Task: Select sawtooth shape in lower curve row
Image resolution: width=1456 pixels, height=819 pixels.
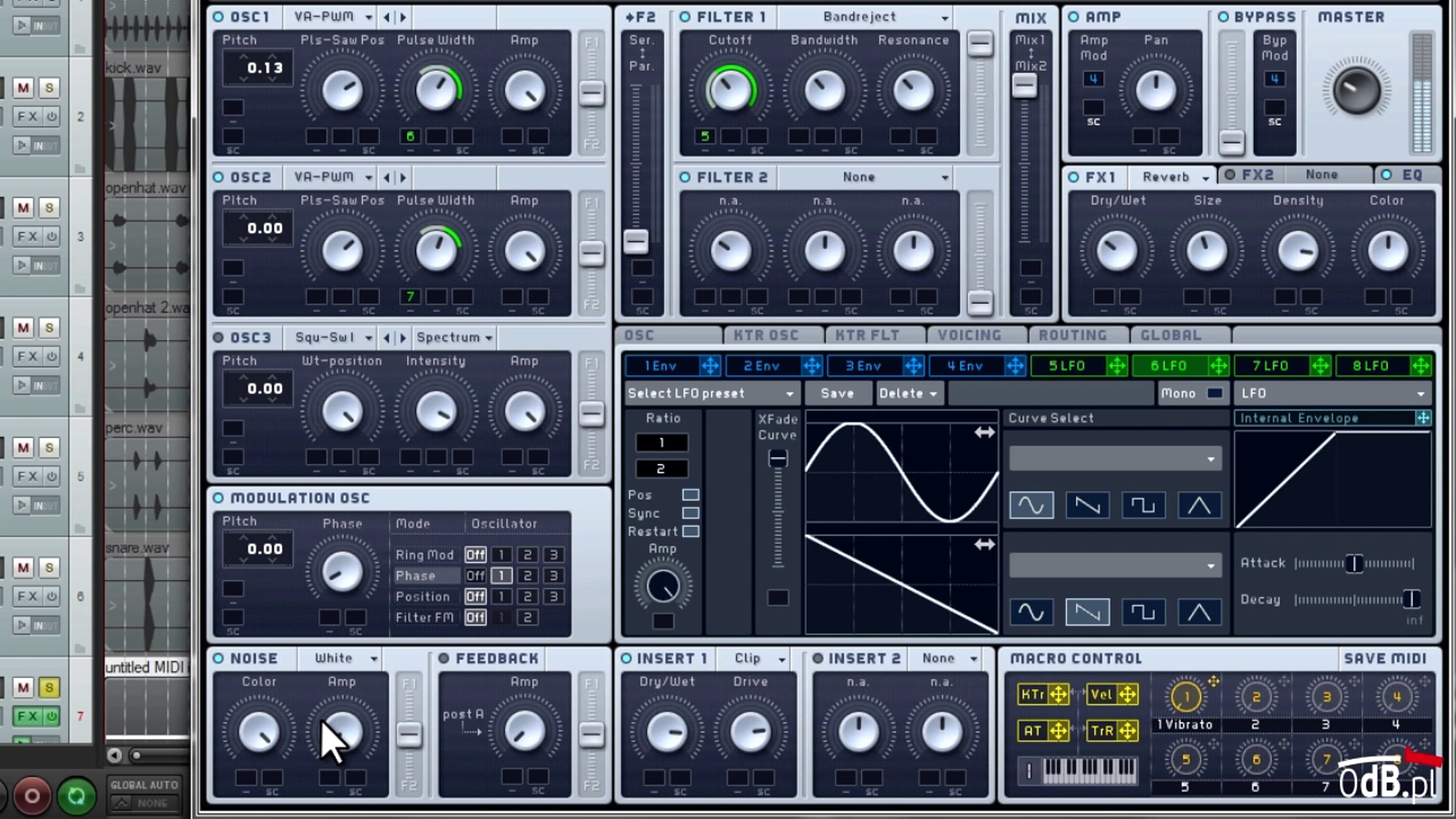Action: [x=1087, y=612]
